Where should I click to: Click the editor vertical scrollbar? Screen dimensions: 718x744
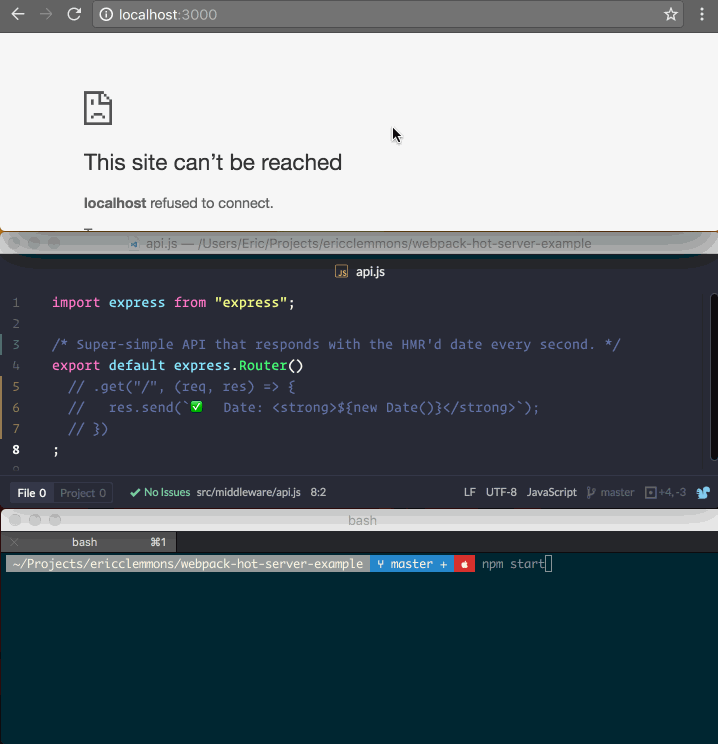[713, 377]
